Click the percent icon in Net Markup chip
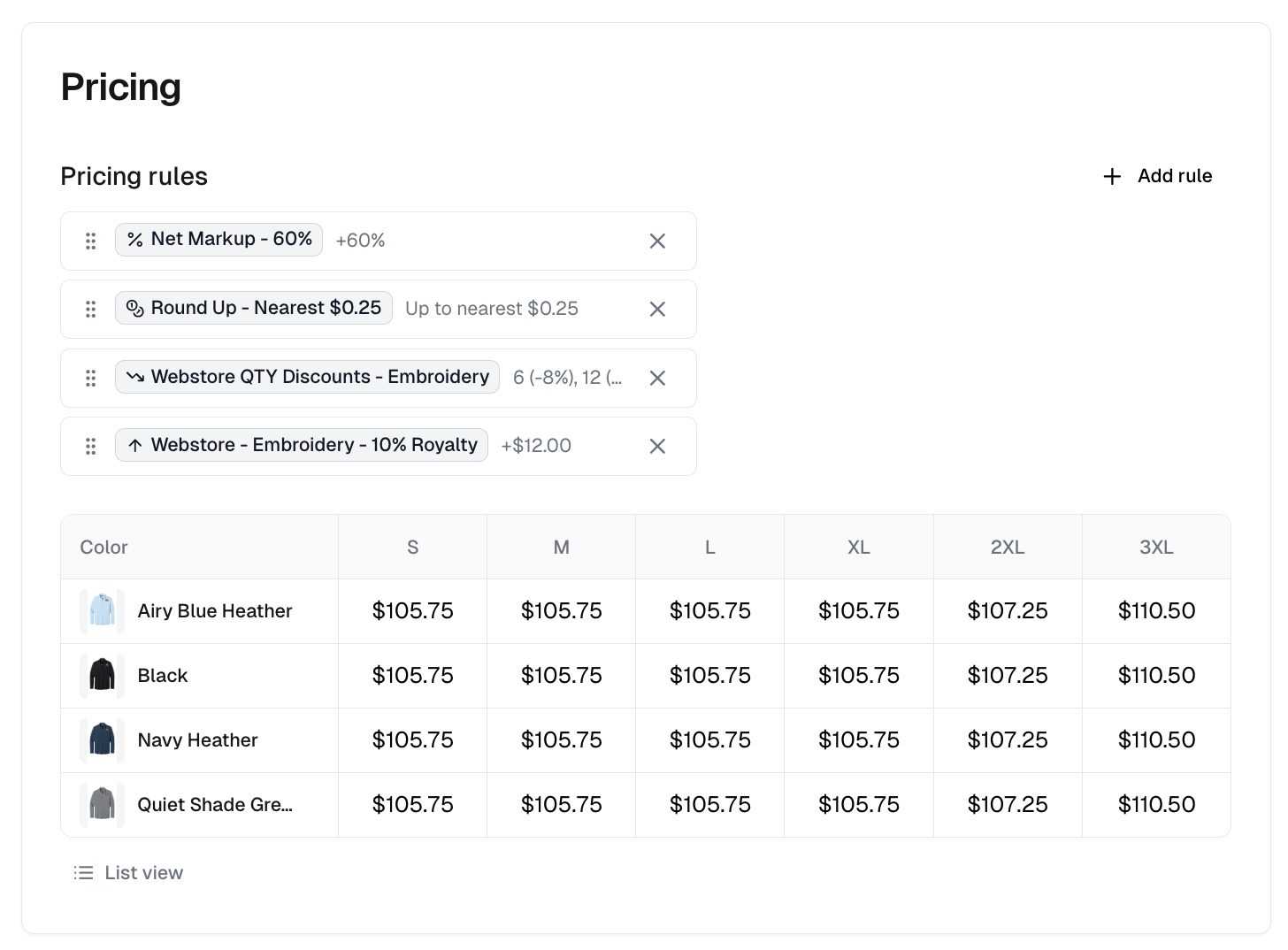 (134, 240)
